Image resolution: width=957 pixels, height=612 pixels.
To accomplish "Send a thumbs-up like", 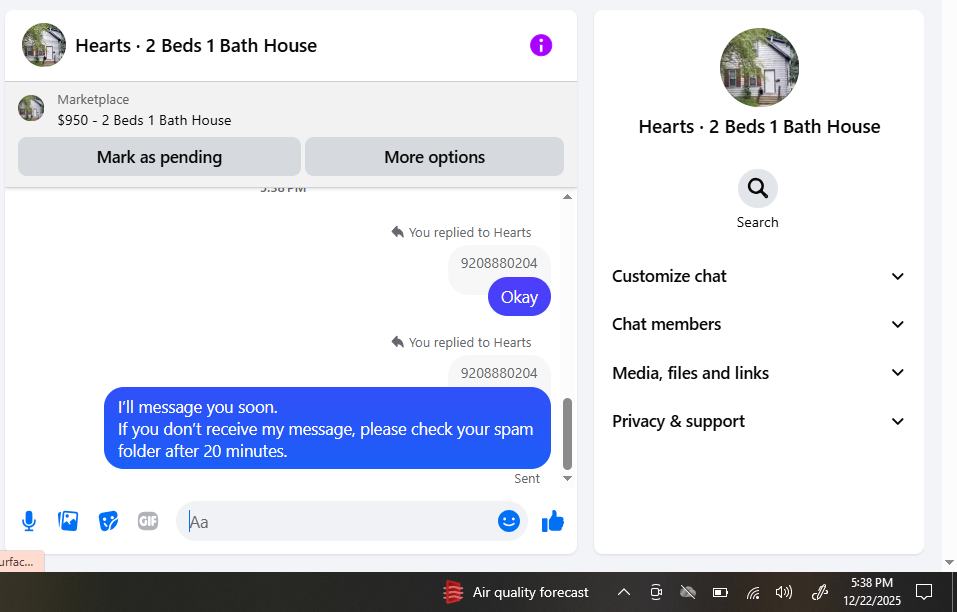I will pos(553,522).
